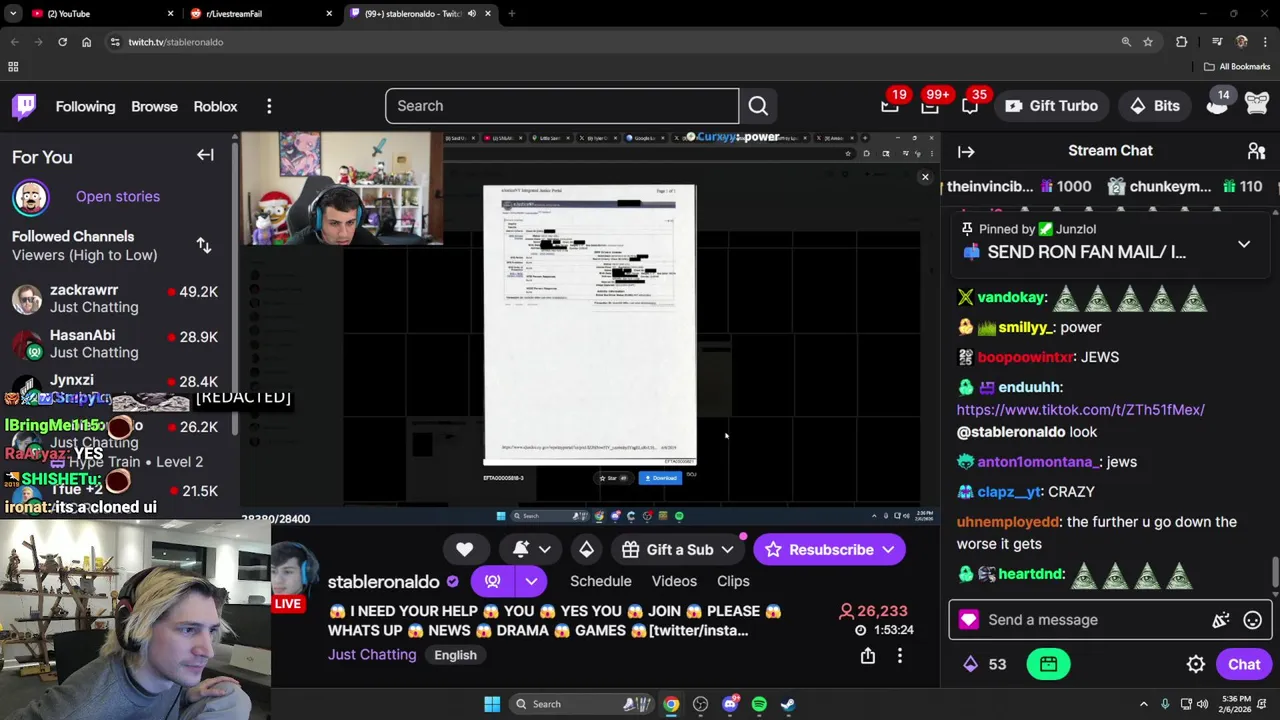Expand the Gift a Sub dropdown
Viewport: 1280px width, 720px height.
coord(727,549)
